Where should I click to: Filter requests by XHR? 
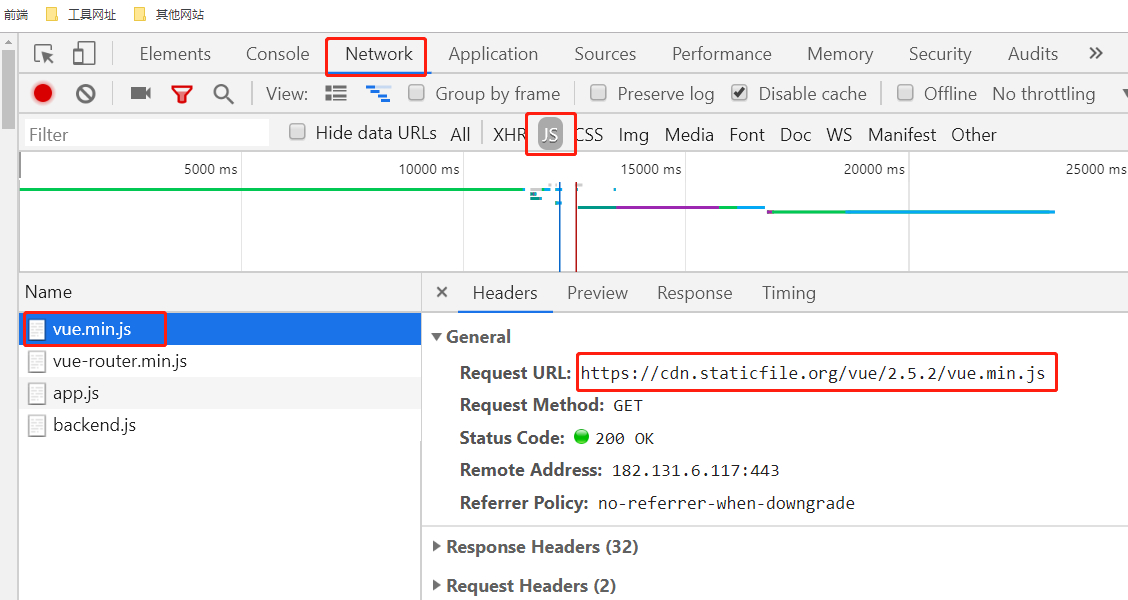pyautogui.click(x=509, y=135)
